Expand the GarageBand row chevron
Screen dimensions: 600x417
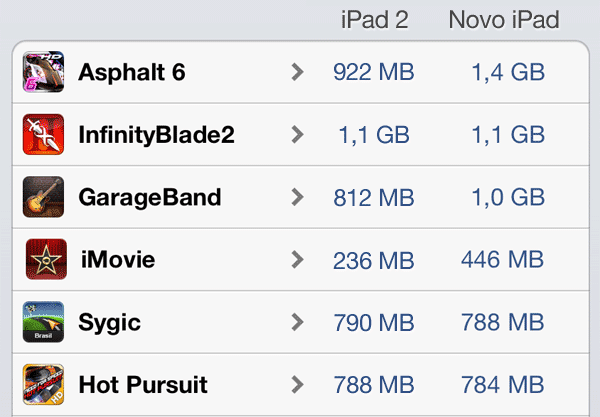click(297, 197)
